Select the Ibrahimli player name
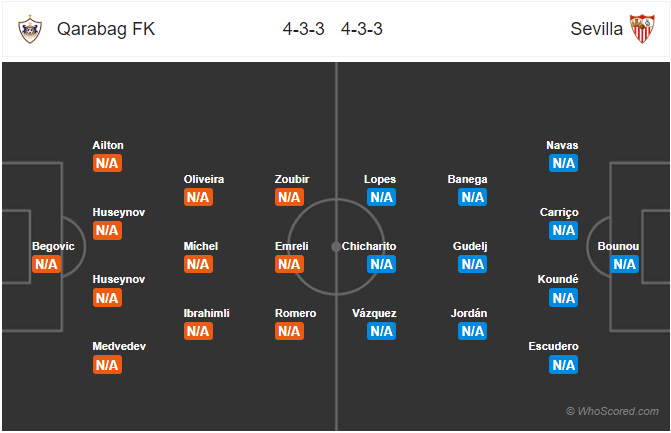The image size is (671, 433). pos(207,313)
